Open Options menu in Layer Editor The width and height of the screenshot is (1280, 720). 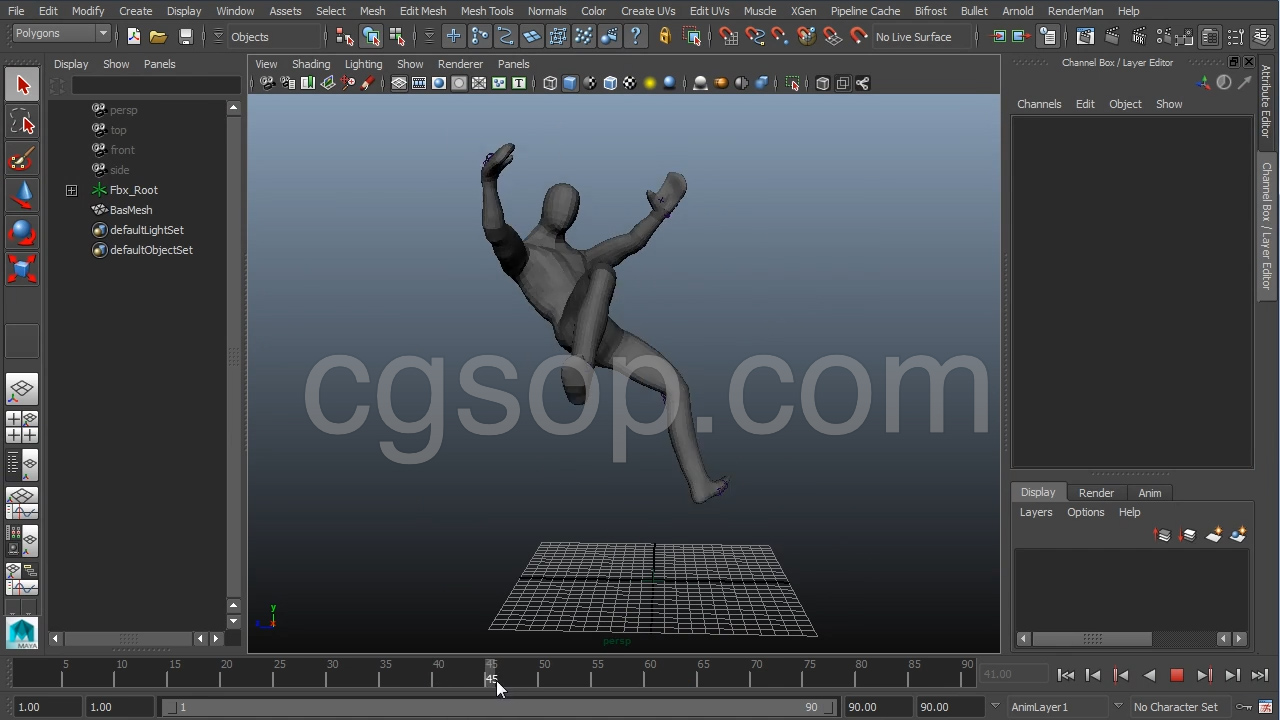(x=1085, y=512)
